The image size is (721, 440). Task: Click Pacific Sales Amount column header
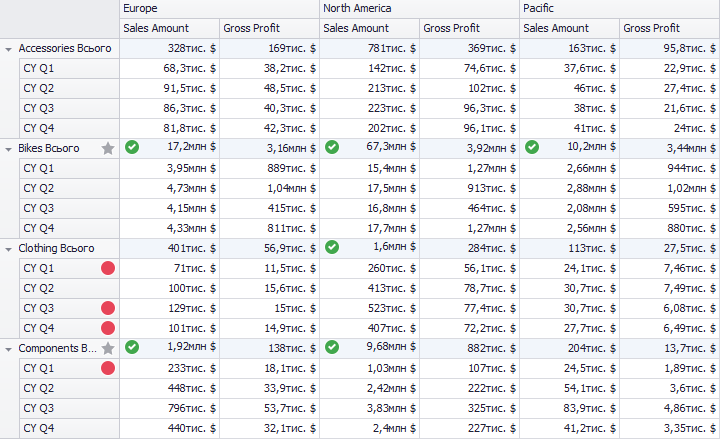click(x=570, y=29)
